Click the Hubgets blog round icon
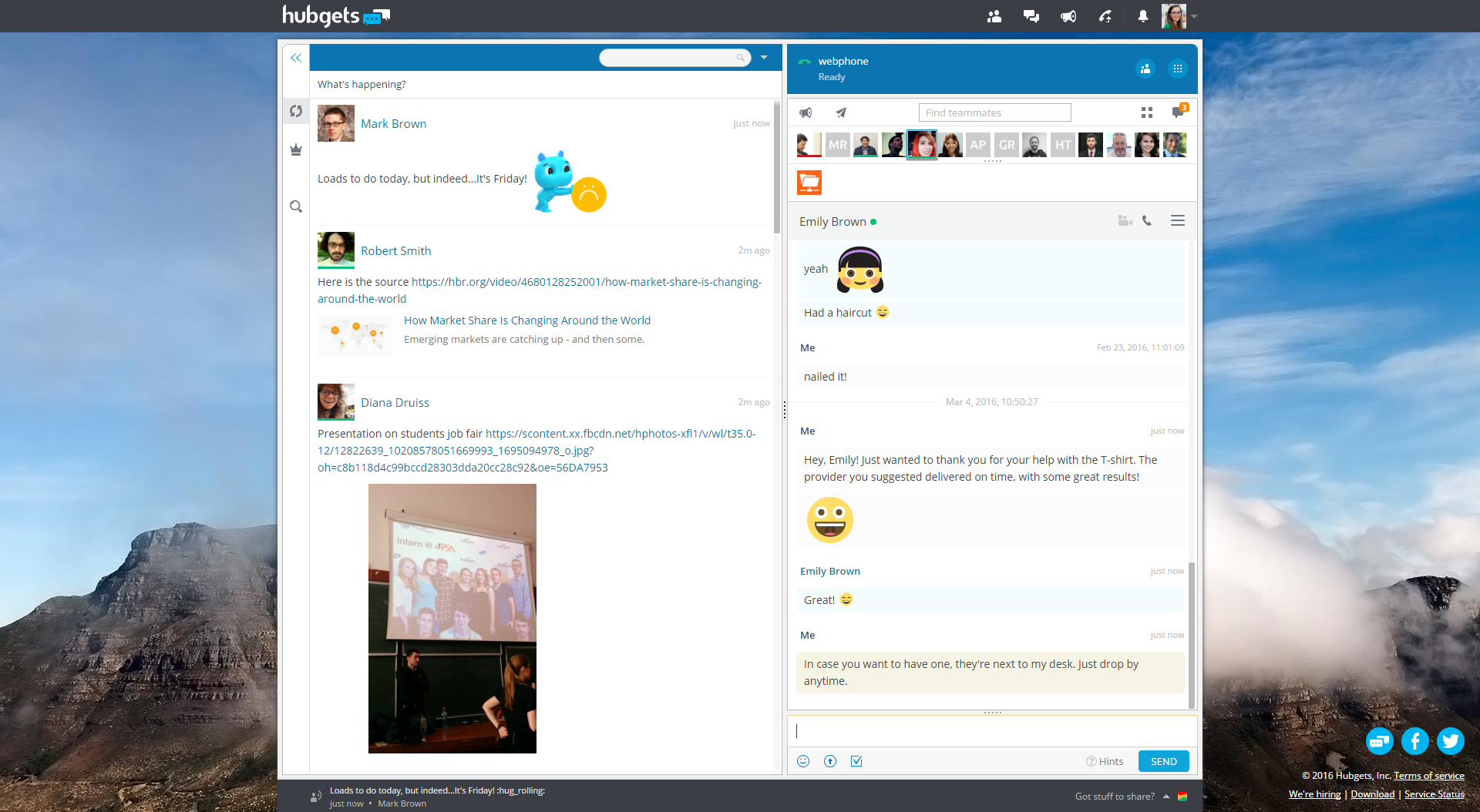Screen dimensions: 1480x812 click(1380, 741)
